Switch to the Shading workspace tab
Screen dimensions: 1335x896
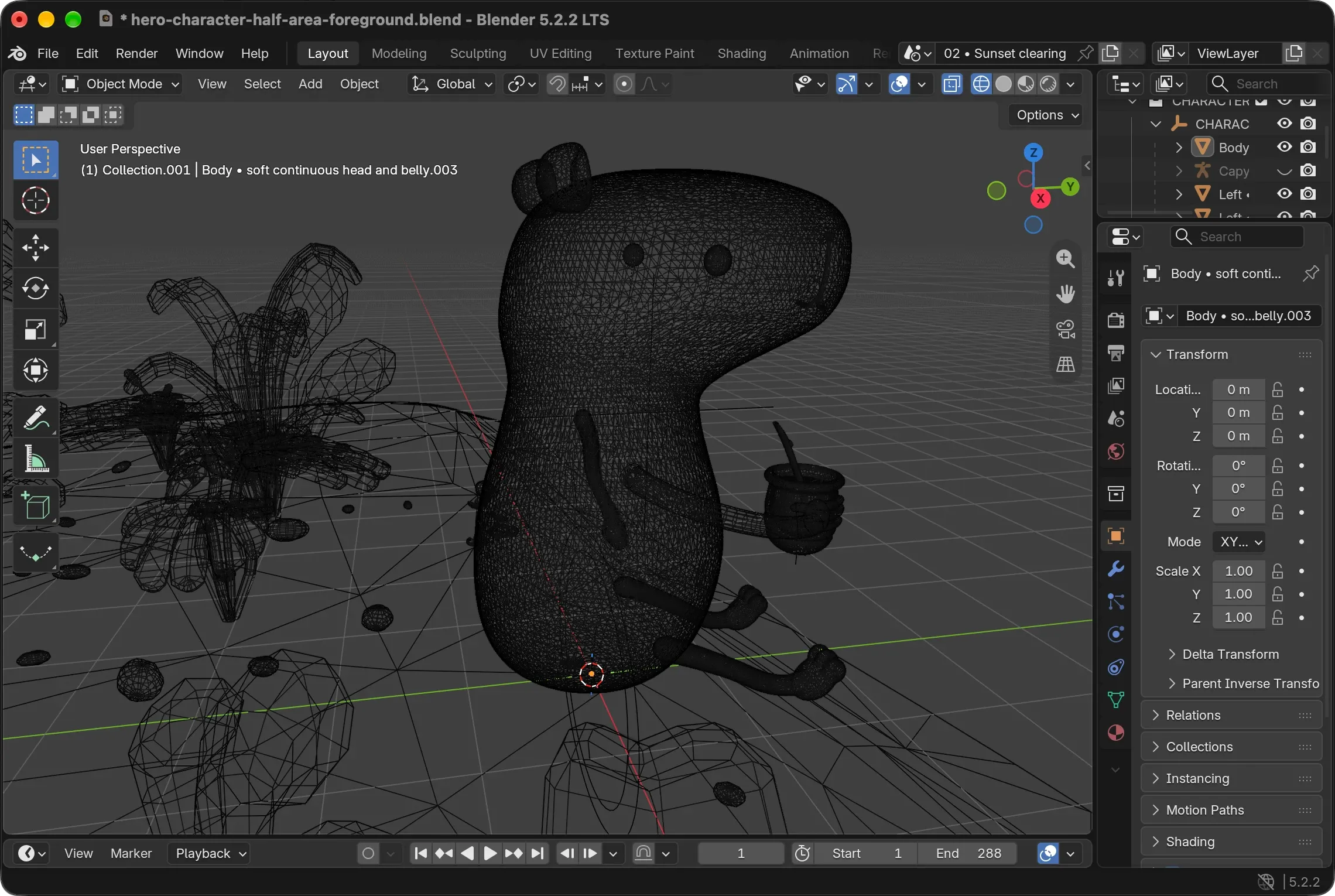pos(741,53)
